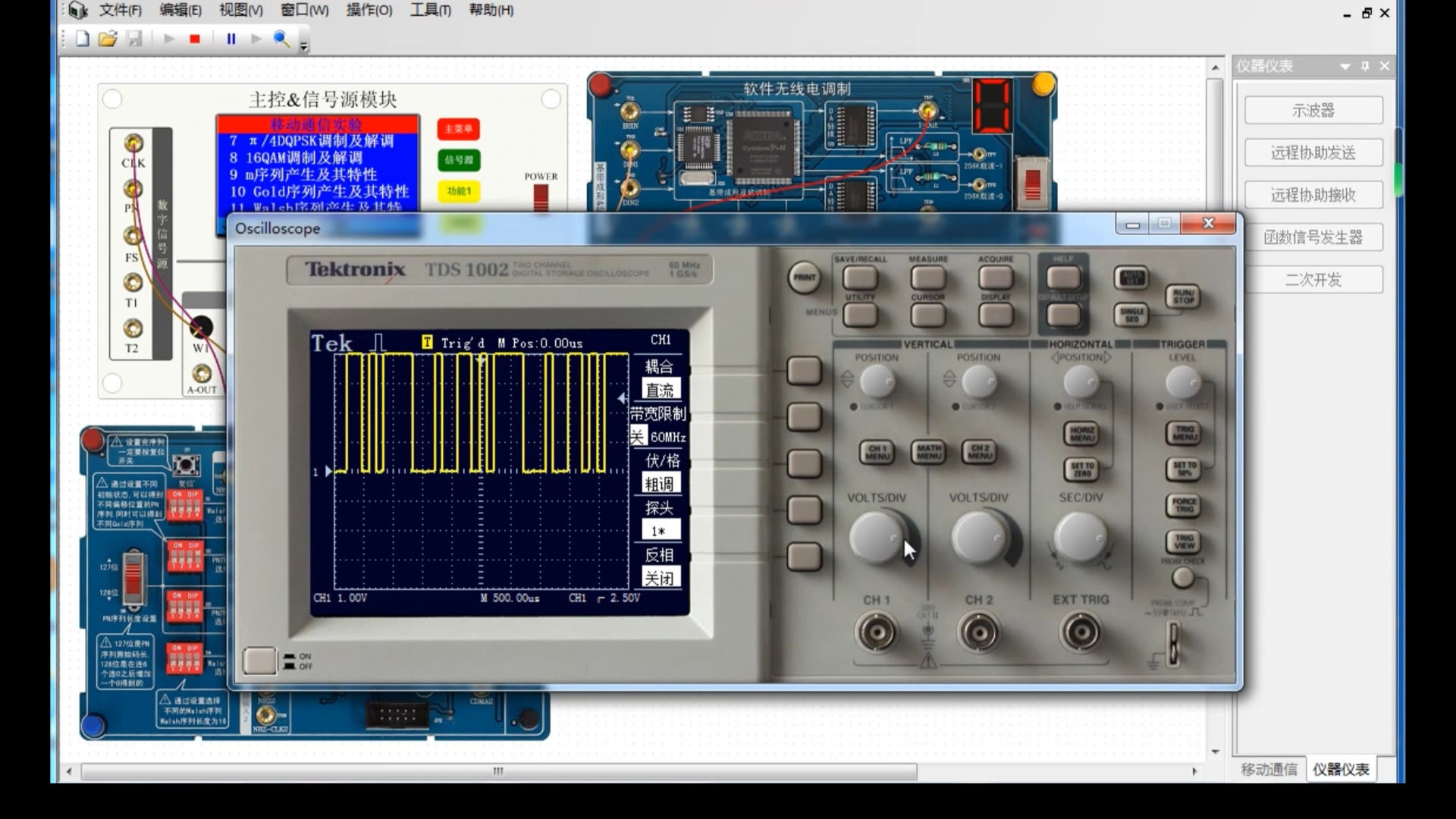Click the 函数信号发生器 button

1313,237
